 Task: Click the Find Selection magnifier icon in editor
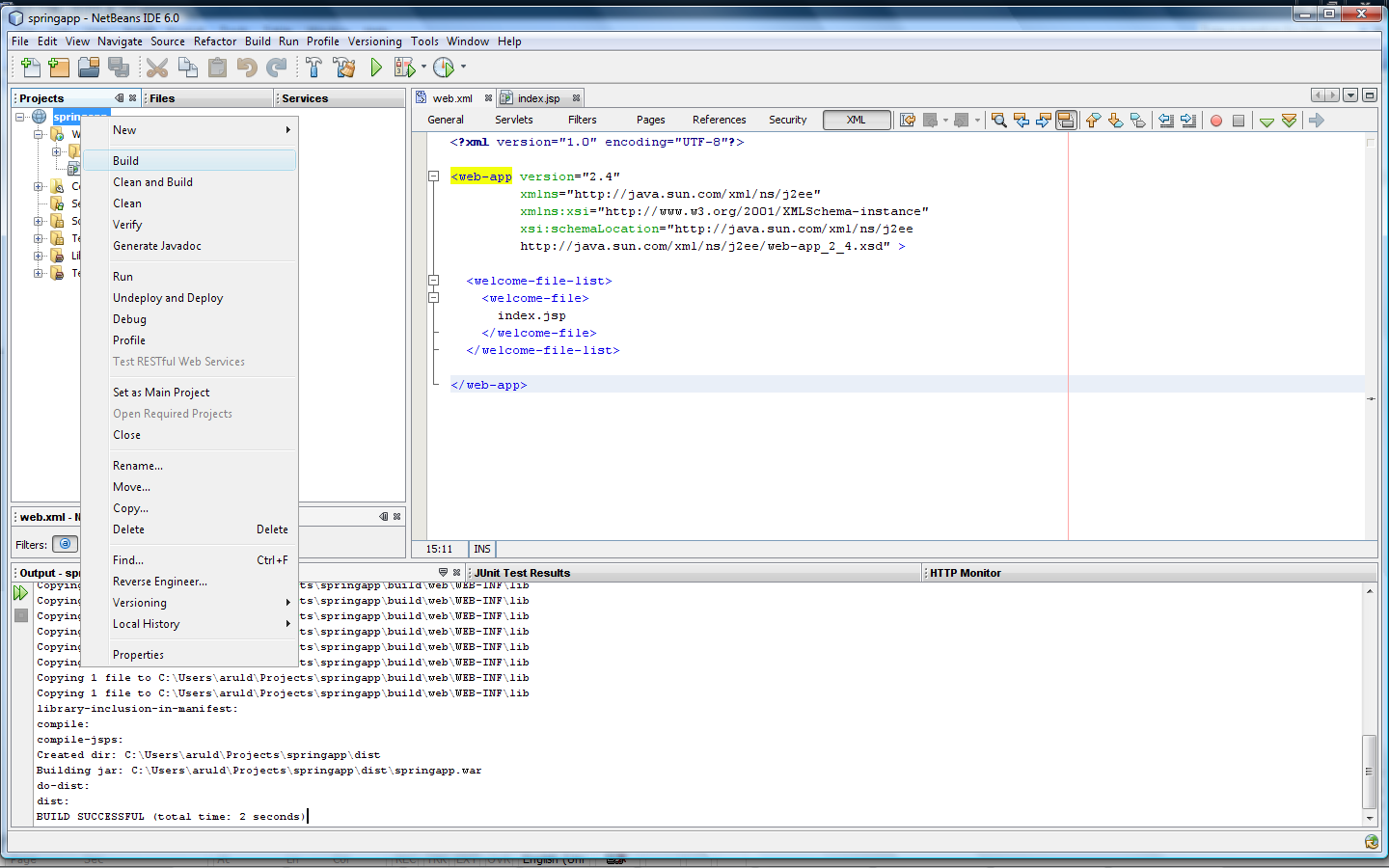(x=999, y=121)
